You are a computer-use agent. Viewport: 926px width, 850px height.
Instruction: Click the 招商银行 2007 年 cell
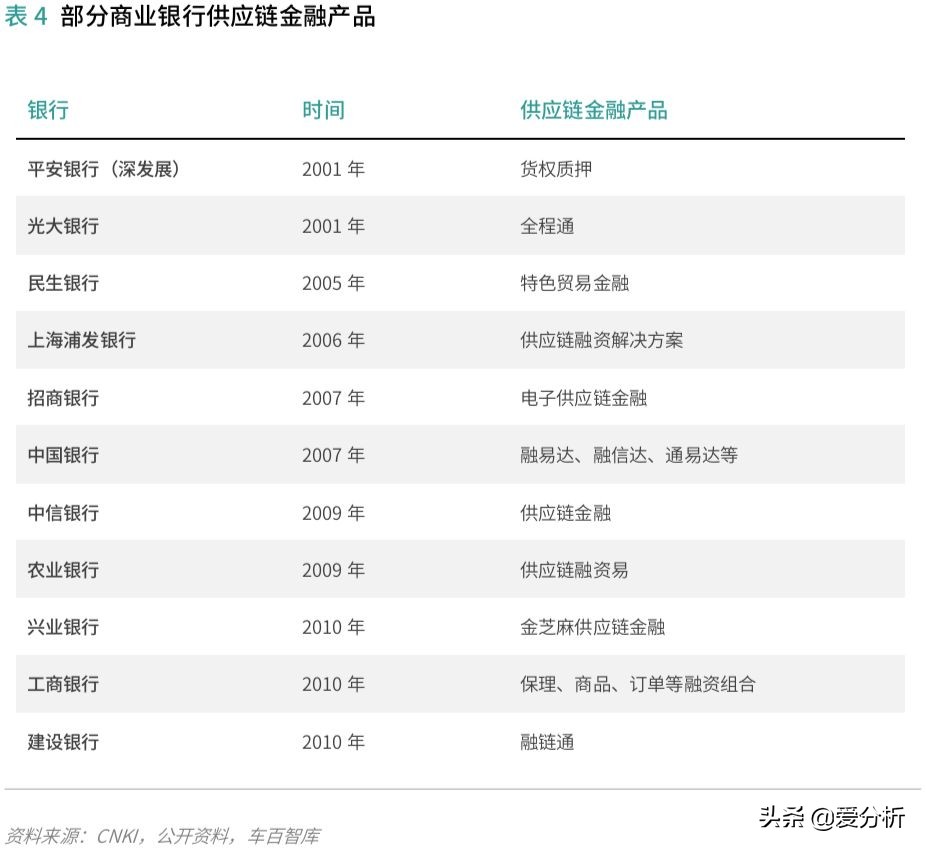335,398
